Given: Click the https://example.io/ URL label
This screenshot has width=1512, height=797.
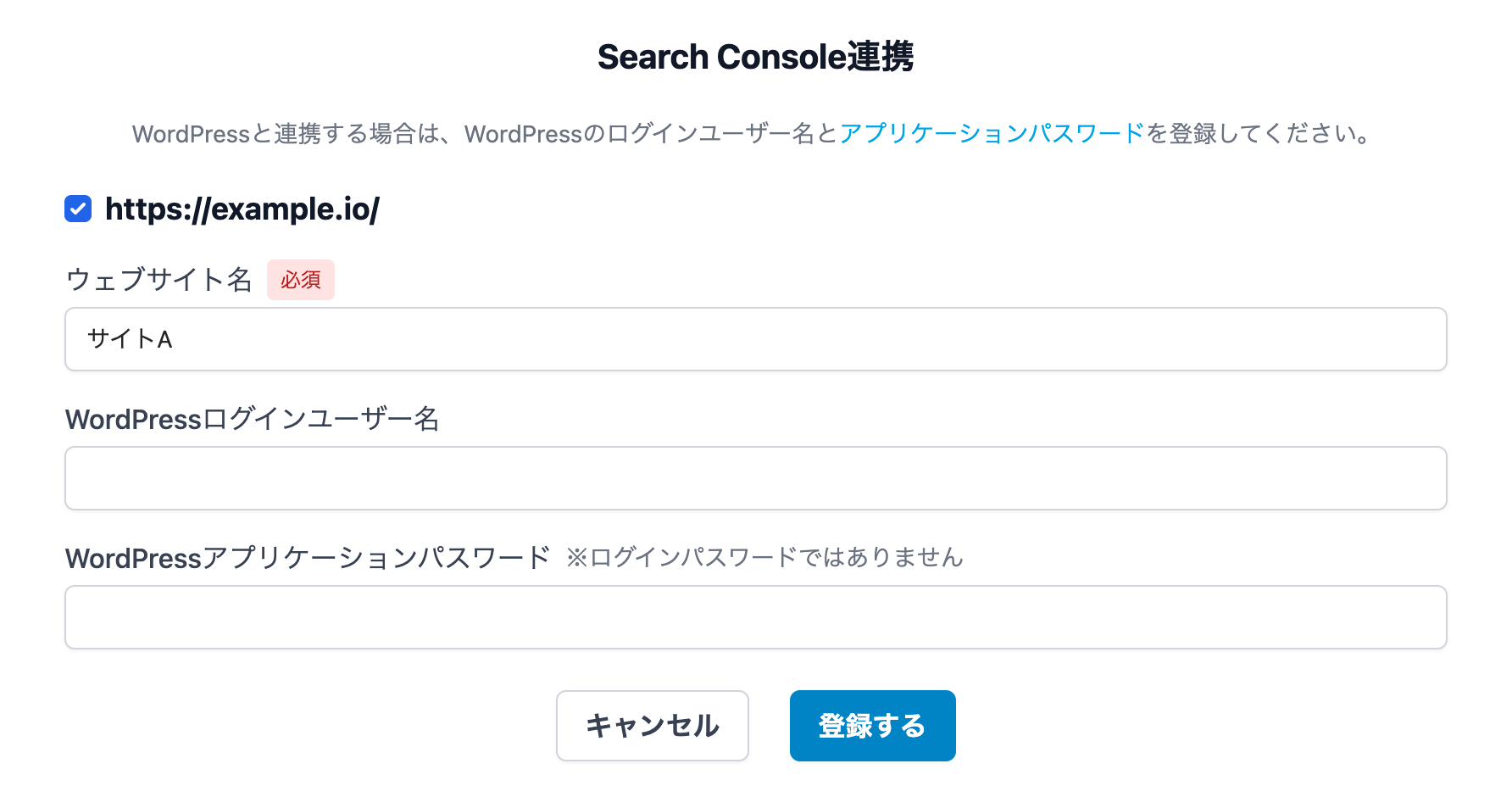Looking at the screenshot, I should coord(242,209).
